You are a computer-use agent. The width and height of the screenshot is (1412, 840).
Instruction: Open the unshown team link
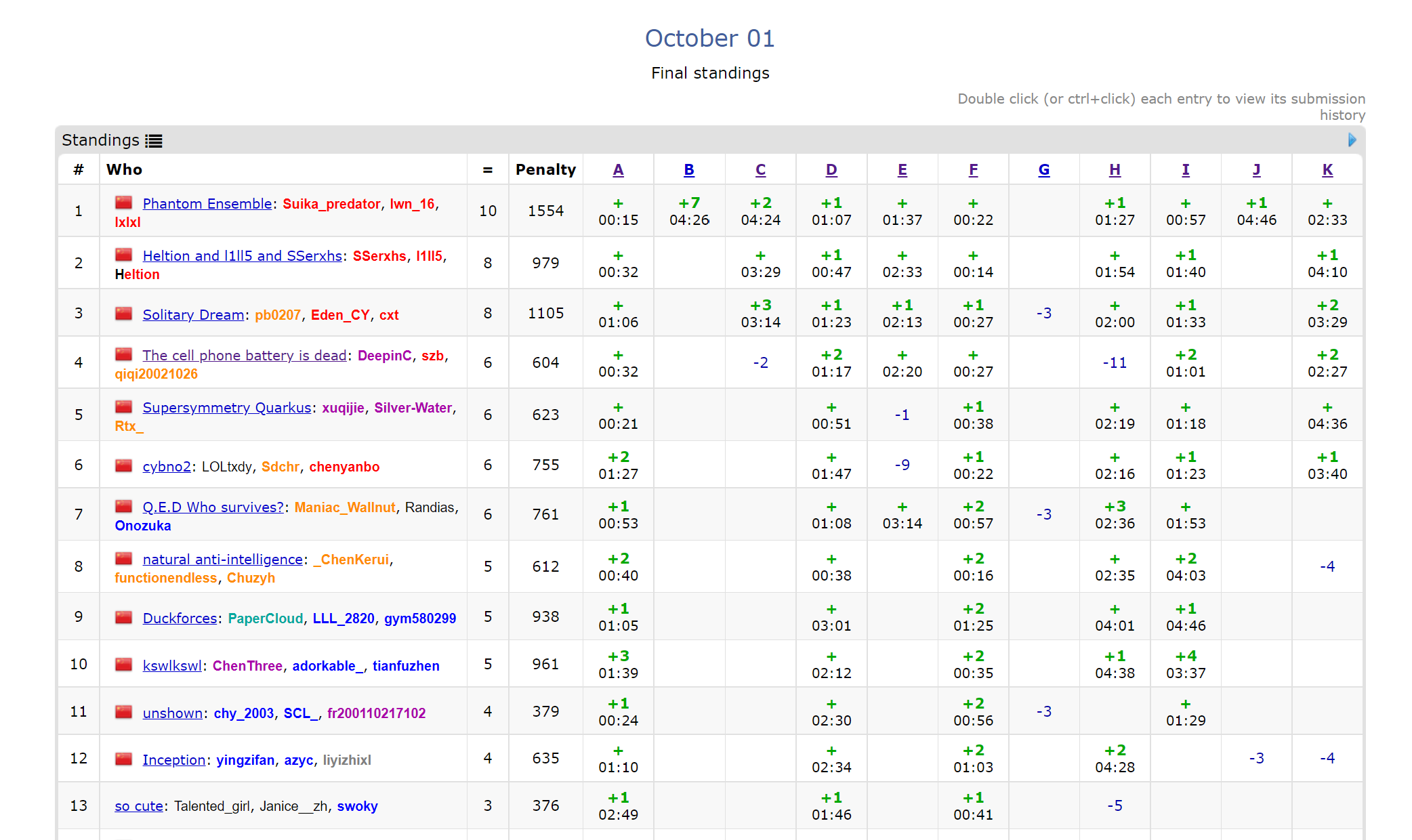(172, 713)
